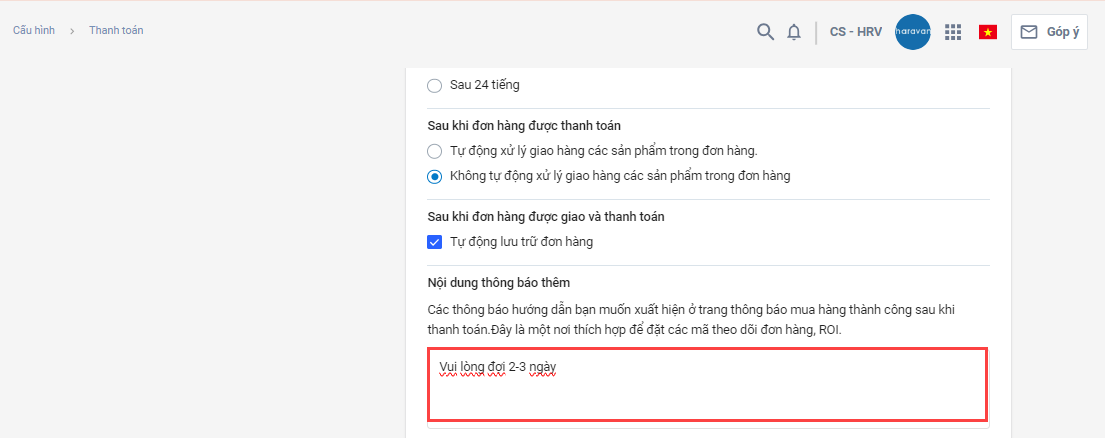Screen dimensions: 1105x438
Task: Go to Cấu hình breadcrumb
Action: pos(35,30)
